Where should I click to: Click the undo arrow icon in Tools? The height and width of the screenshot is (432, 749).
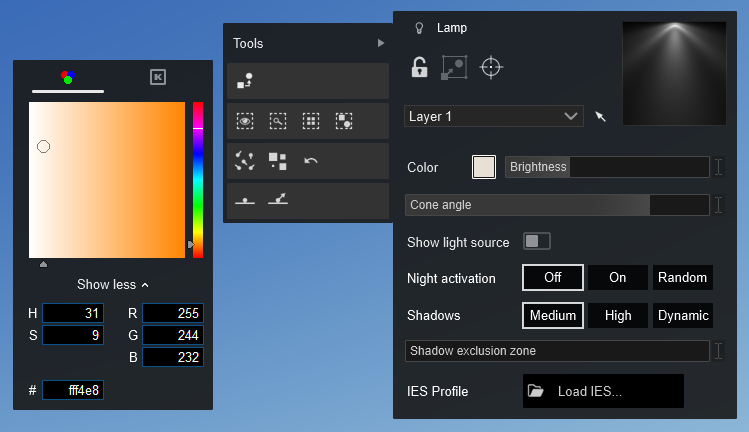[x=311, y=160]
